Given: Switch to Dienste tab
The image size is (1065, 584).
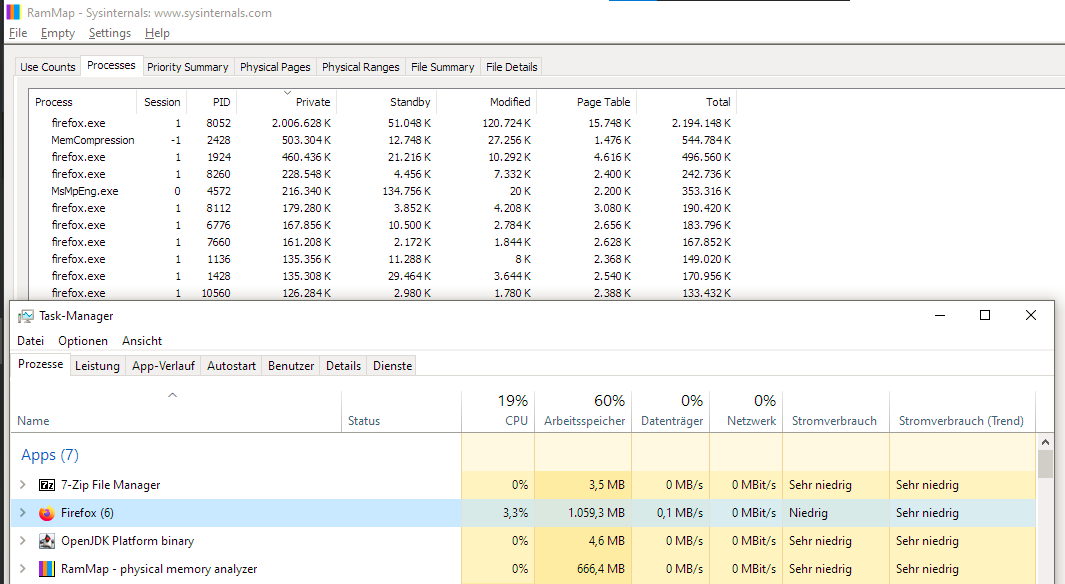Looking at the screenshot, I should coord(393,366).
